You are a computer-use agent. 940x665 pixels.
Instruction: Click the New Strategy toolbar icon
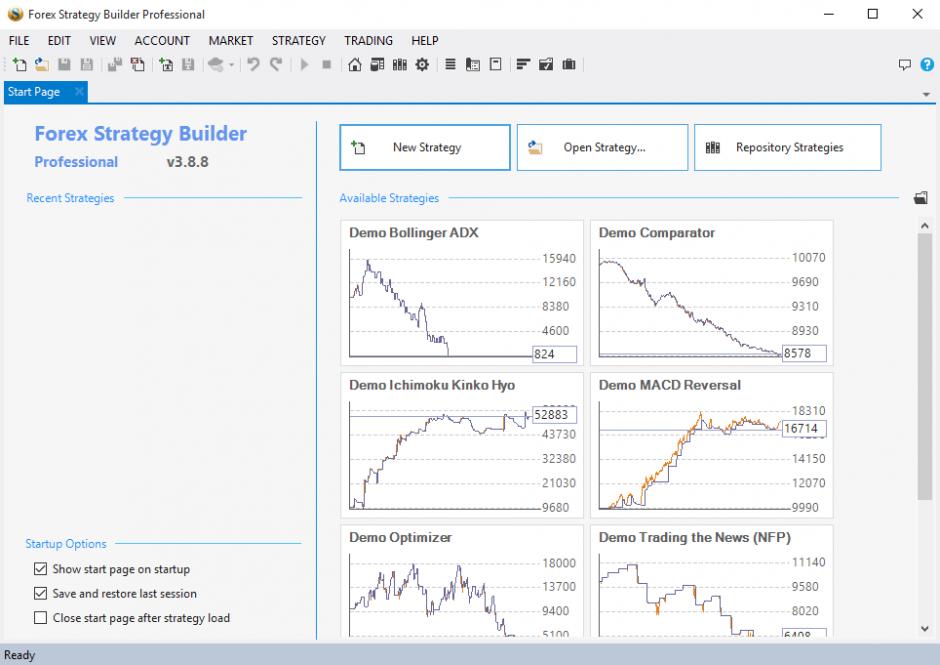coord(19,64)
